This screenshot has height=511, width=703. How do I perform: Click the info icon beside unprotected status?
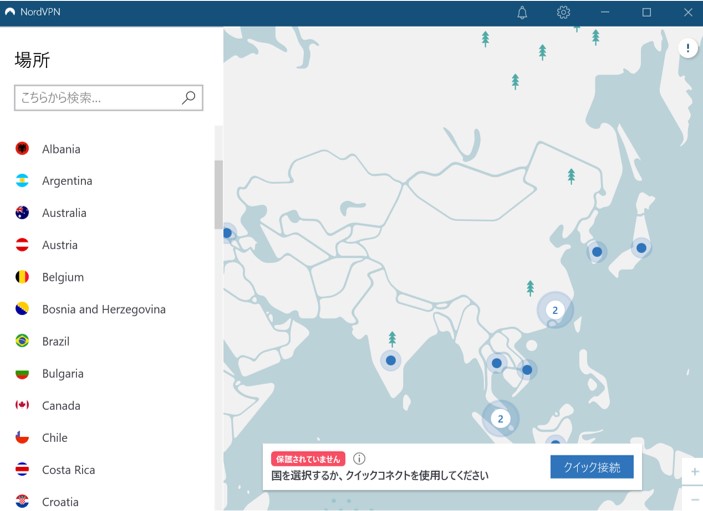[x=359, y=458]
